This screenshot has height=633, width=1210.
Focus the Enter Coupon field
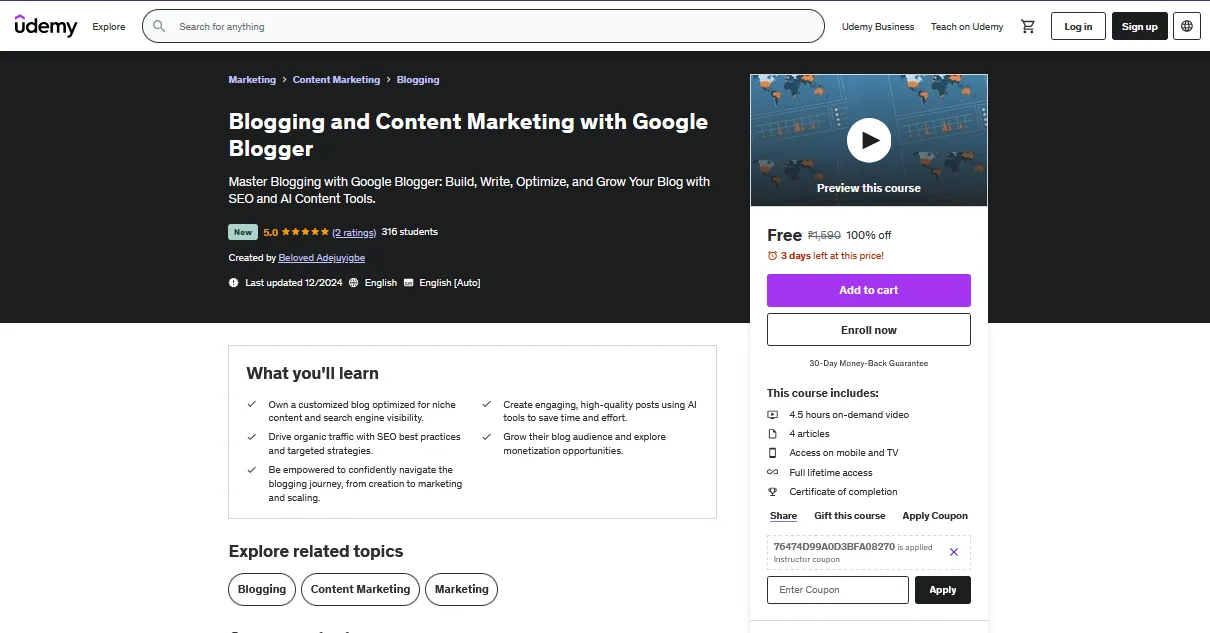click(838, 590)
